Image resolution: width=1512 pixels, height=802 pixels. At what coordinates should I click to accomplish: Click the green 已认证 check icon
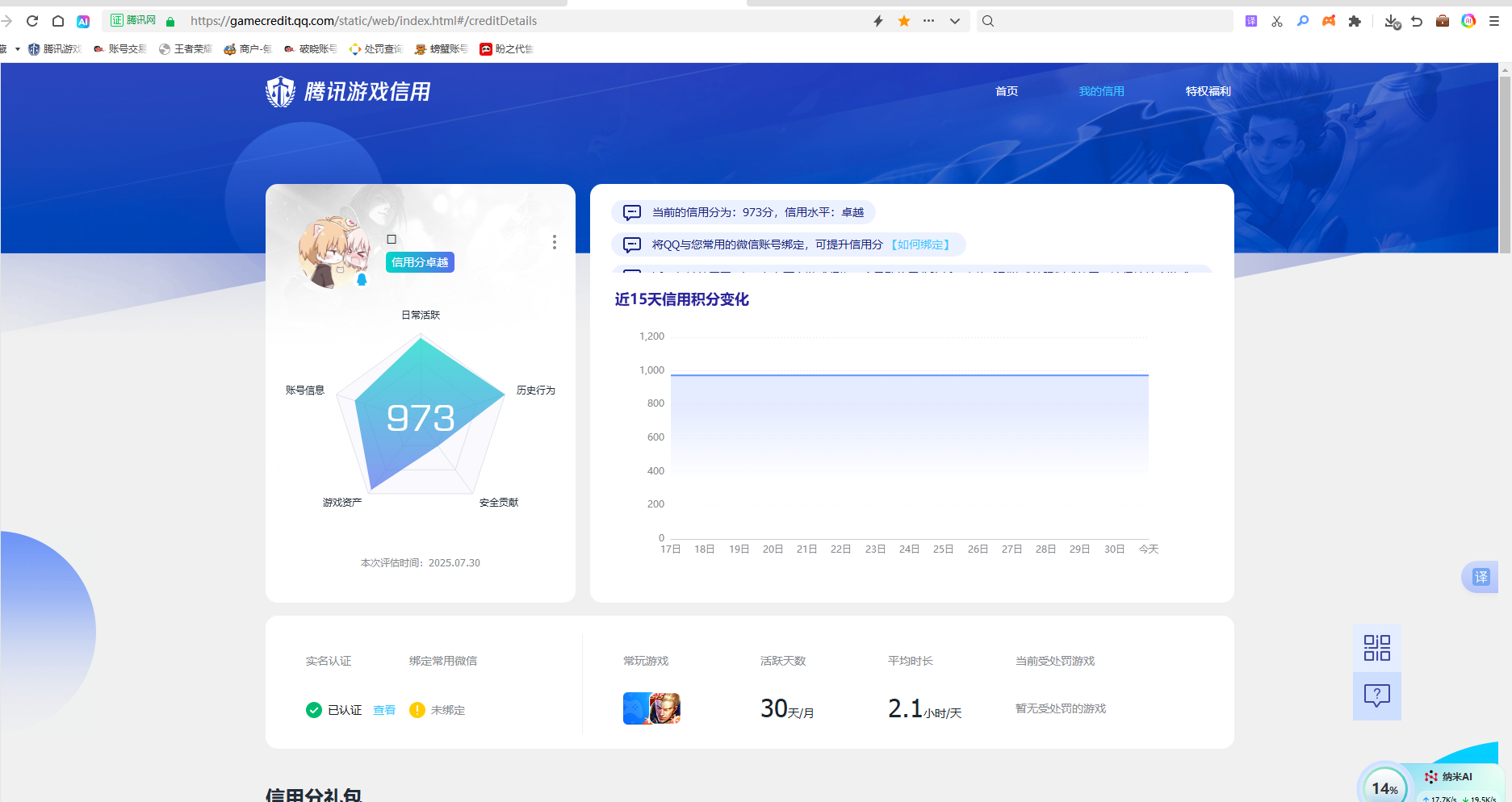point(314,710)
